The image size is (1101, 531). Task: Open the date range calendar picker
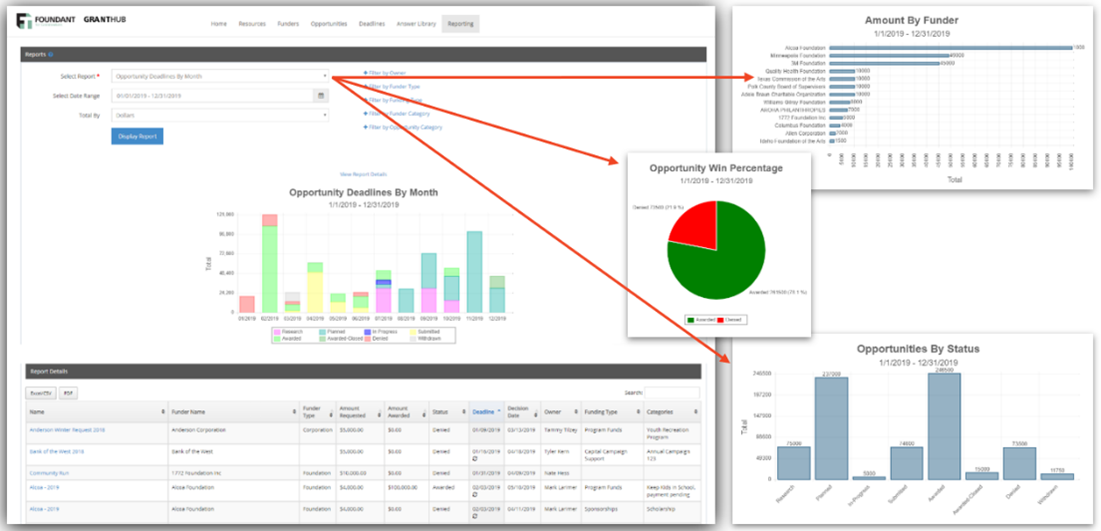click(321, 96)
